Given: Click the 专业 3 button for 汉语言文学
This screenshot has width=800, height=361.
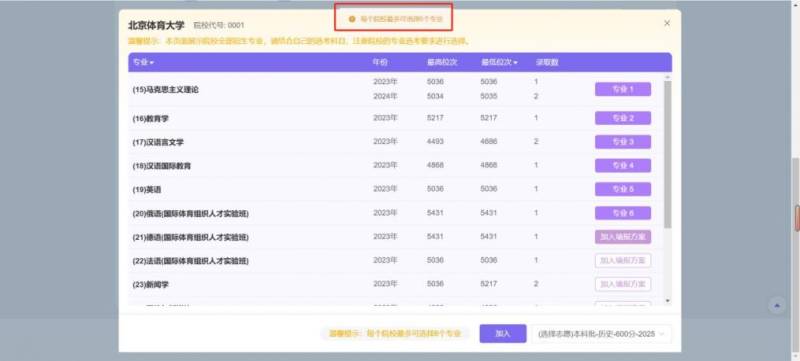Looking at the screenshot, I should [622, 142].
